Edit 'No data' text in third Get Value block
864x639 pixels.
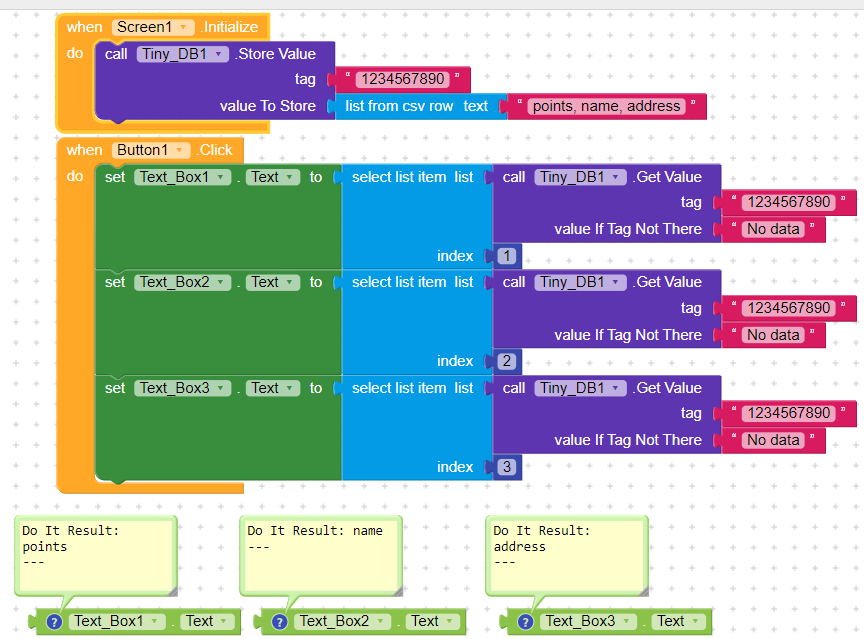tap(773, 440)
